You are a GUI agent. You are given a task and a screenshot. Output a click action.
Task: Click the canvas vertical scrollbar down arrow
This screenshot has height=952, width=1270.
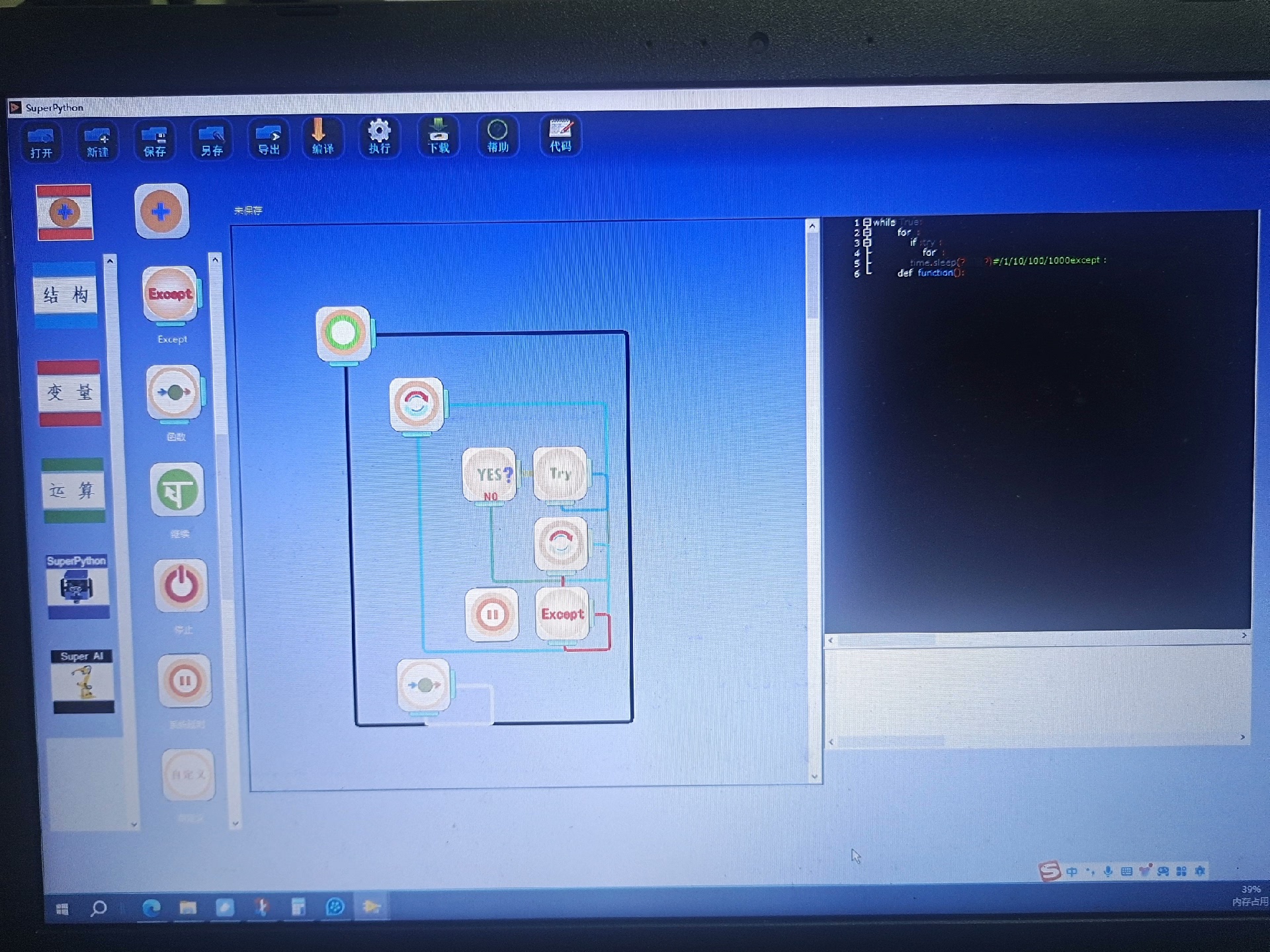[x=814, y=777]
